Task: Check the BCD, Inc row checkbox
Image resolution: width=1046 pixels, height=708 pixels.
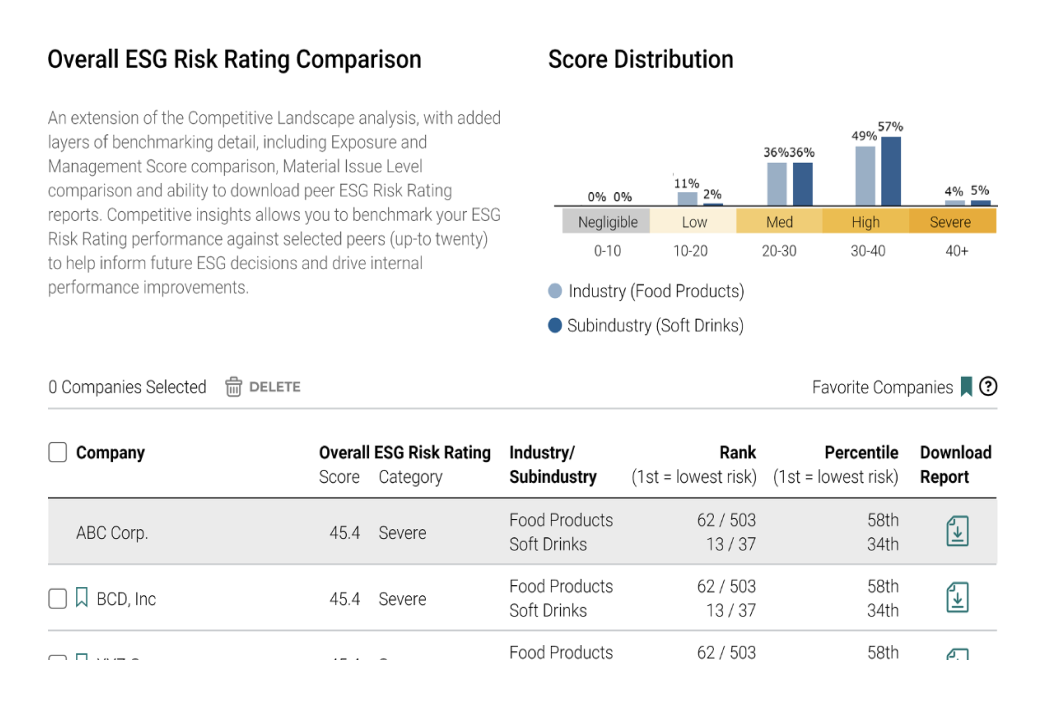Action: [58, 599]
